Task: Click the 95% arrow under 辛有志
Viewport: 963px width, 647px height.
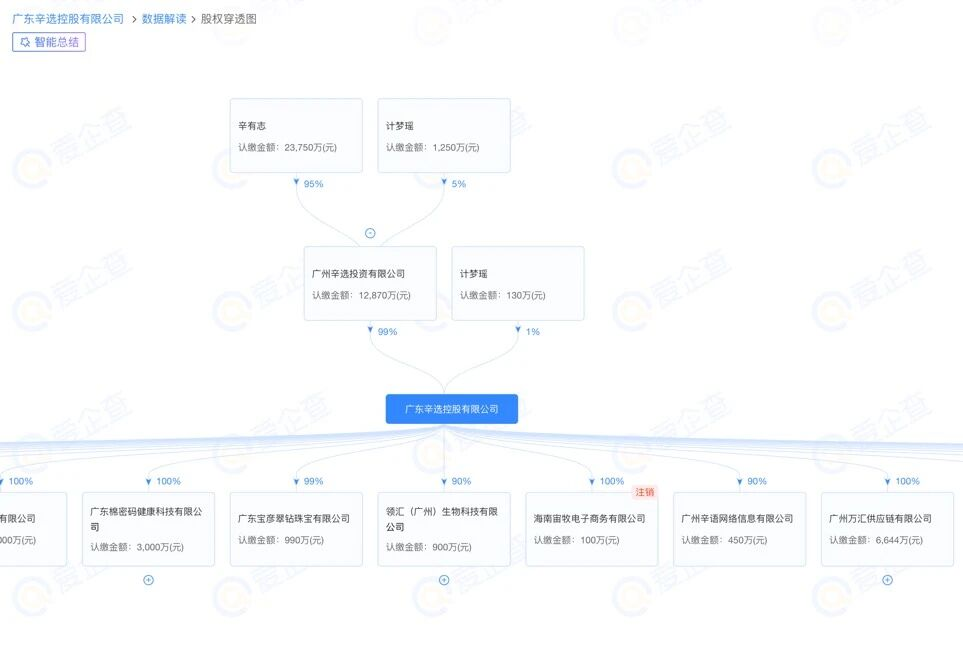Action: [x=297, y=183]
